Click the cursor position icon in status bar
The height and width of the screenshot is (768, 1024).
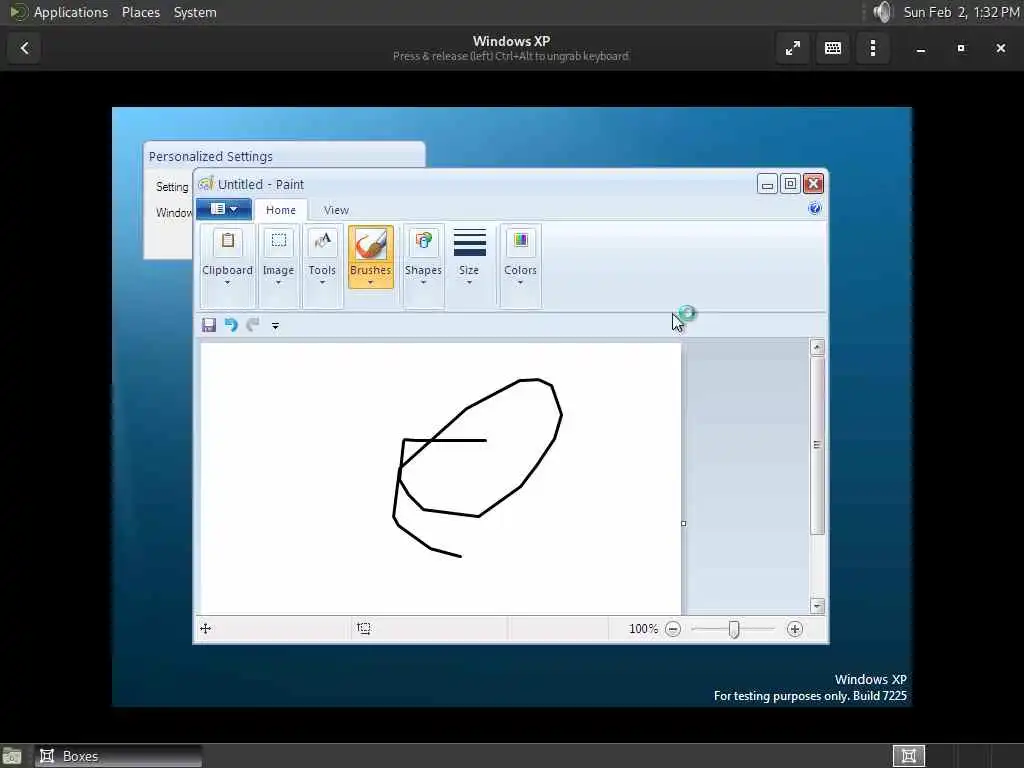pos(206,629)
